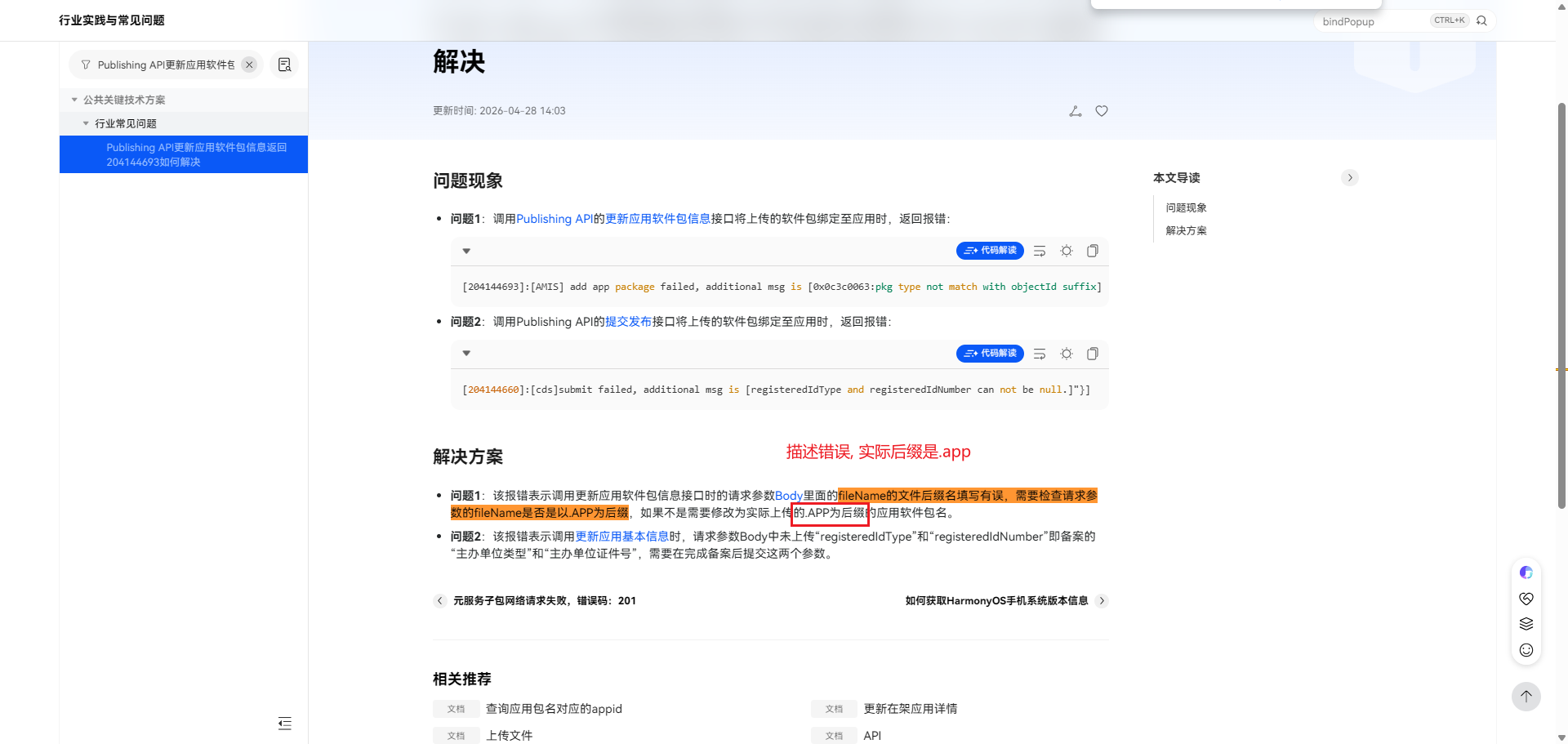Jump to 问题现象 in guide
The height and width of the screenshot is (744, 1568).
click(1186, 207)
